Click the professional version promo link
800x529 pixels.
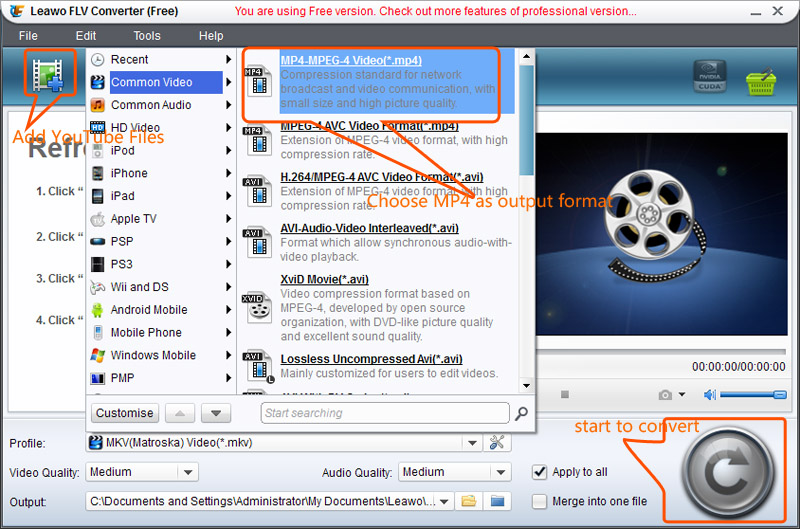pos(435,11)
